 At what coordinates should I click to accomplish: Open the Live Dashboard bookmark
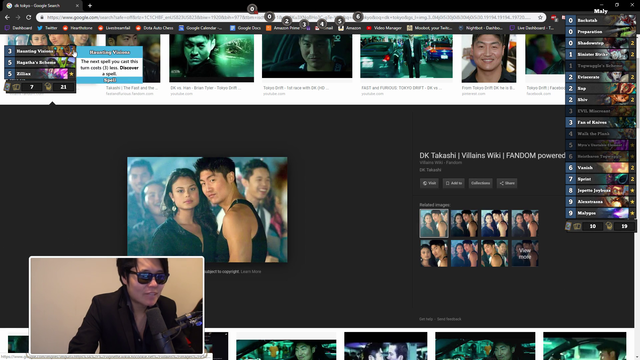coord(531,28)
